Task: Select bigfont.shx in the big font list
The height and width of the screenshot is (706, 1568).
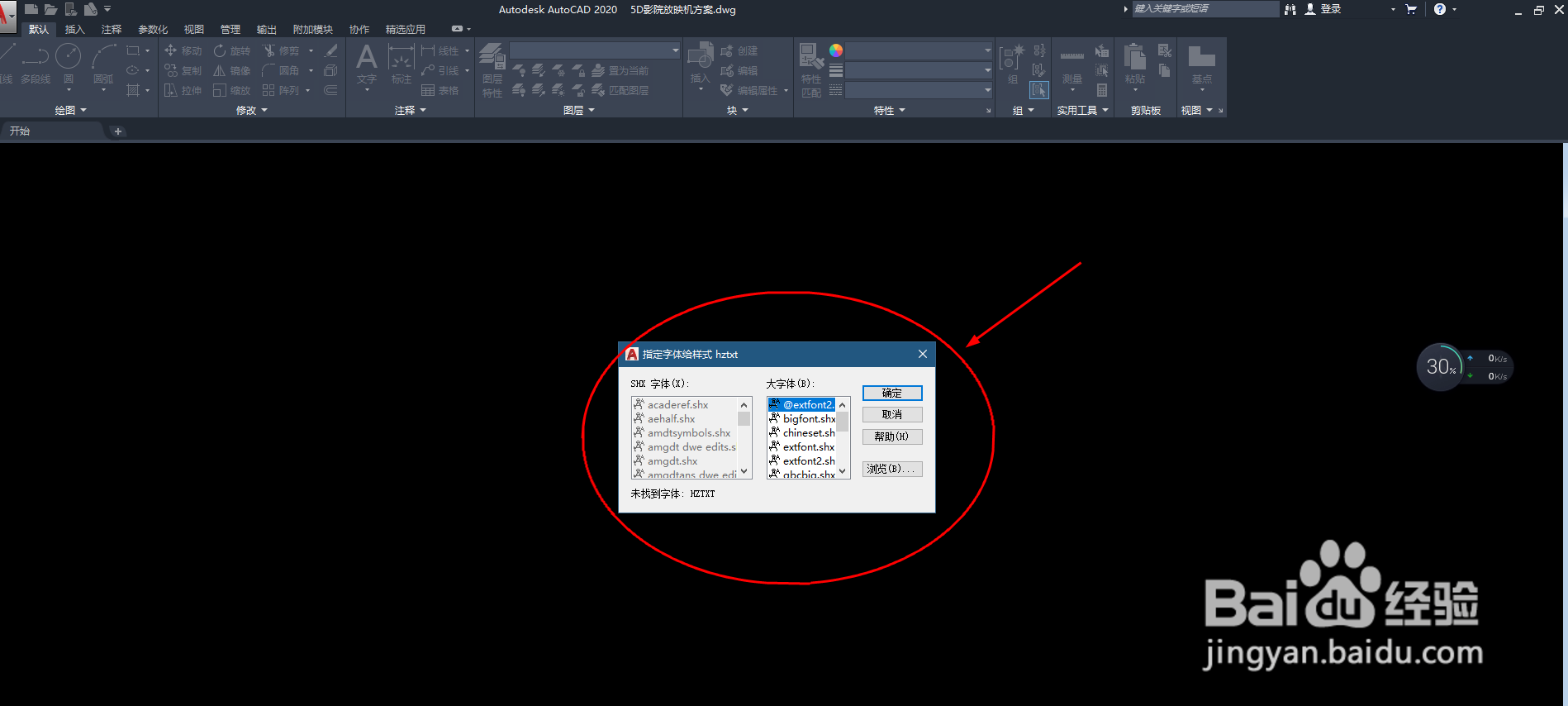Action: coord(802,419)
